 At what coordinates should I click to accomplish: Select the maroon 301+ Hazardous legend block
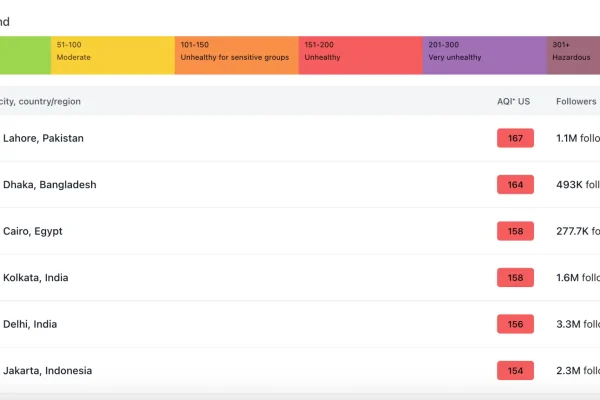(573, 55)
